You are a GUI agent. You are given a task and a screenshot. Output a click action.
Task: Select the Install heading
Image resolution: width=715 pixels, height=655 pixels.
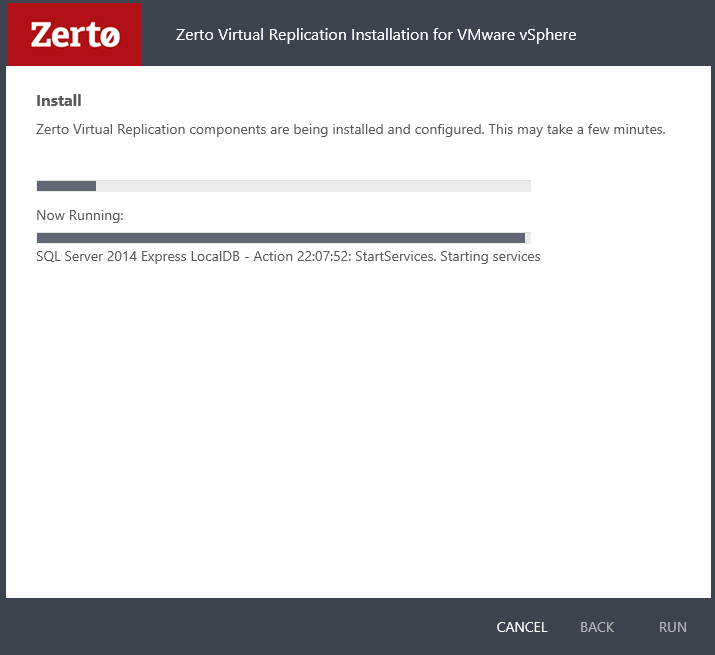click(x=59, y=100)
